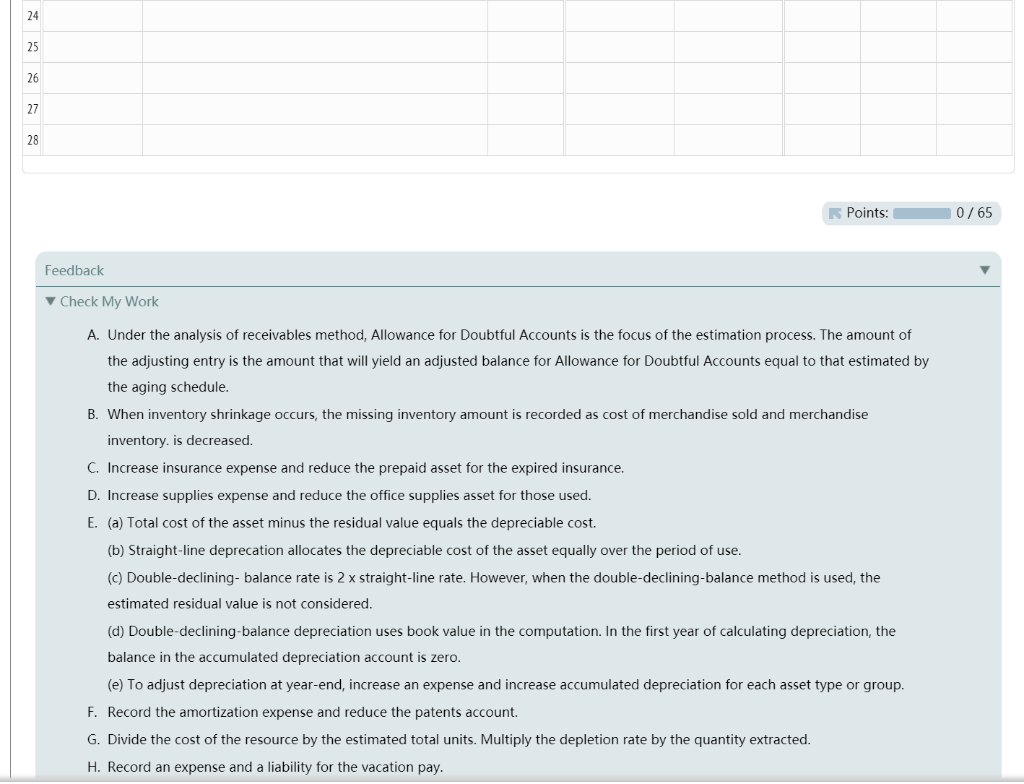This screenshot has height=784, width=1024.
Task: Click the Check My Work disclosure triangle
Action: (49, 301)
